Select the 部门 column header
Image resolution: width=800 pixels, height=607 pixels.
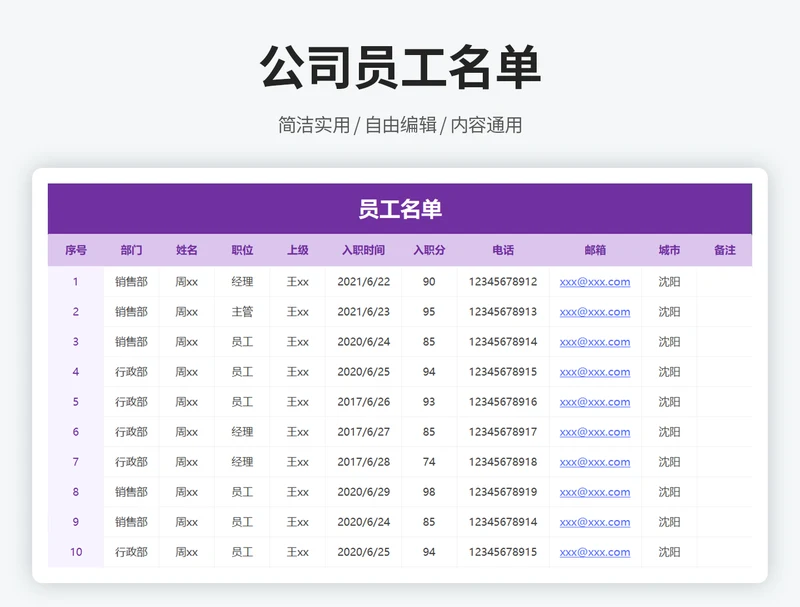pyautogui.click(x=131, y=250)
